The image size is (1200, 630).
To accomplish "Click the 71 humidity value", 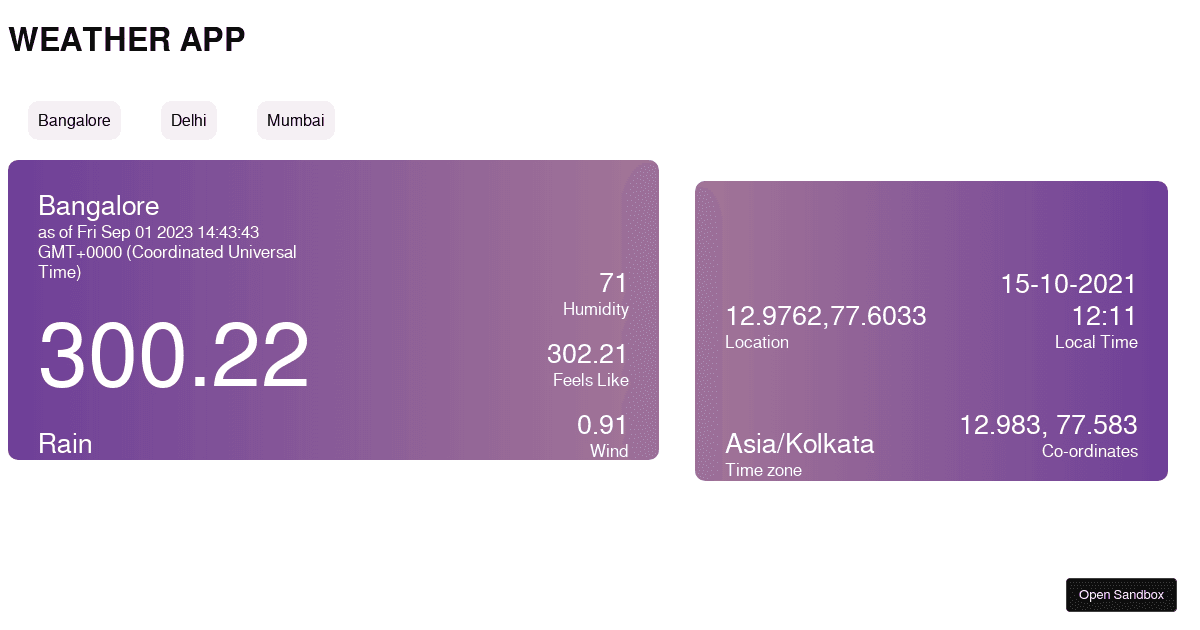I will 613,283.
